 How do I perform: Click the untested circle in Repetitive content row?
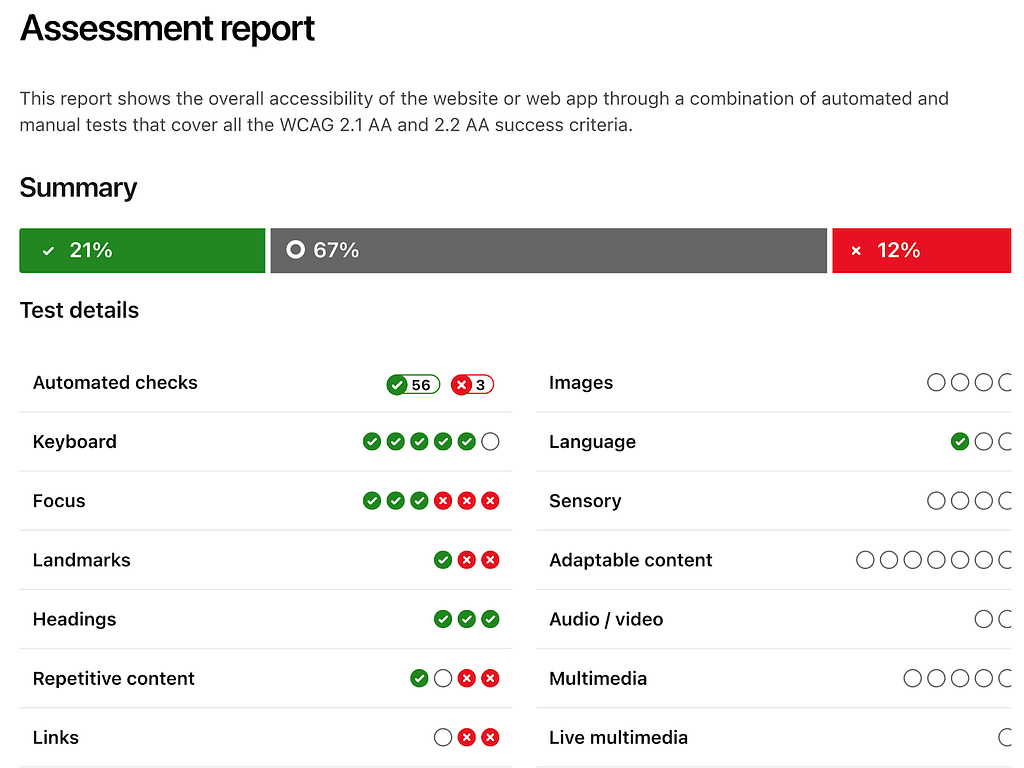(x=443, y=679)
